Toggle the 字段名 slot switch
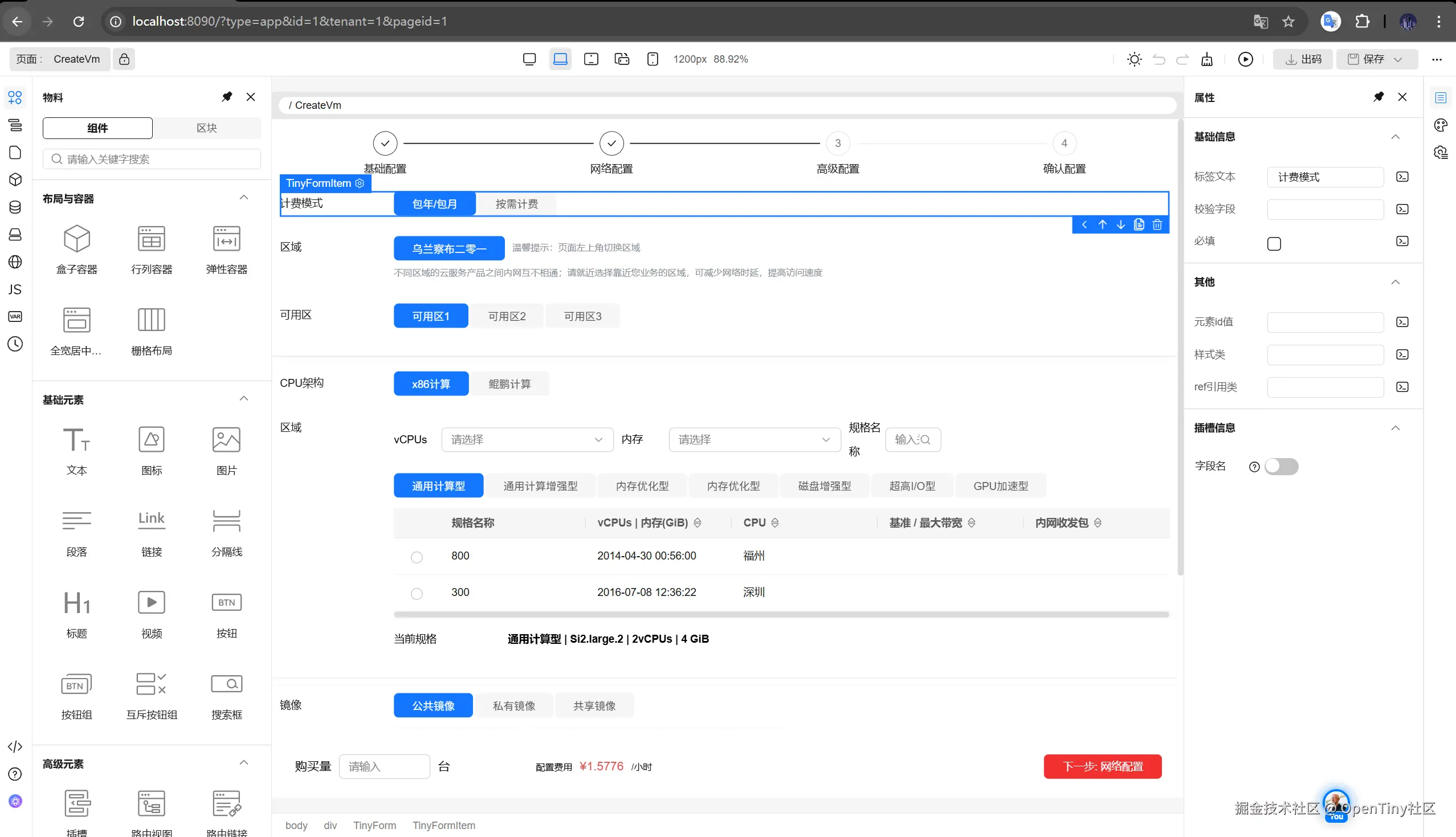This screenshot has height=837, width=1456. (x=1280, y=466)
